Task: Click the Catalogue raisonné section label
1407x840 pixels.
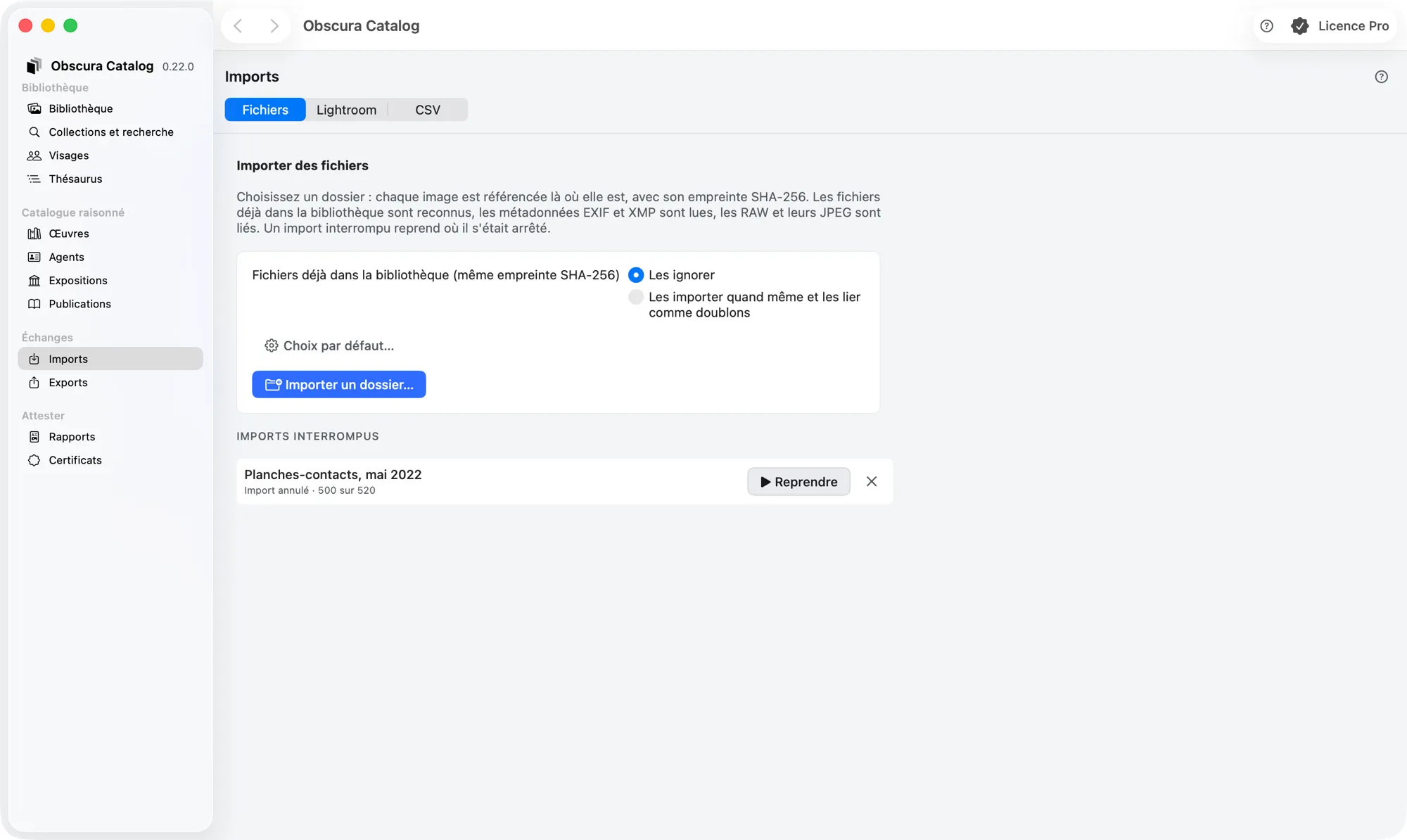Action: tap(73, 212)
